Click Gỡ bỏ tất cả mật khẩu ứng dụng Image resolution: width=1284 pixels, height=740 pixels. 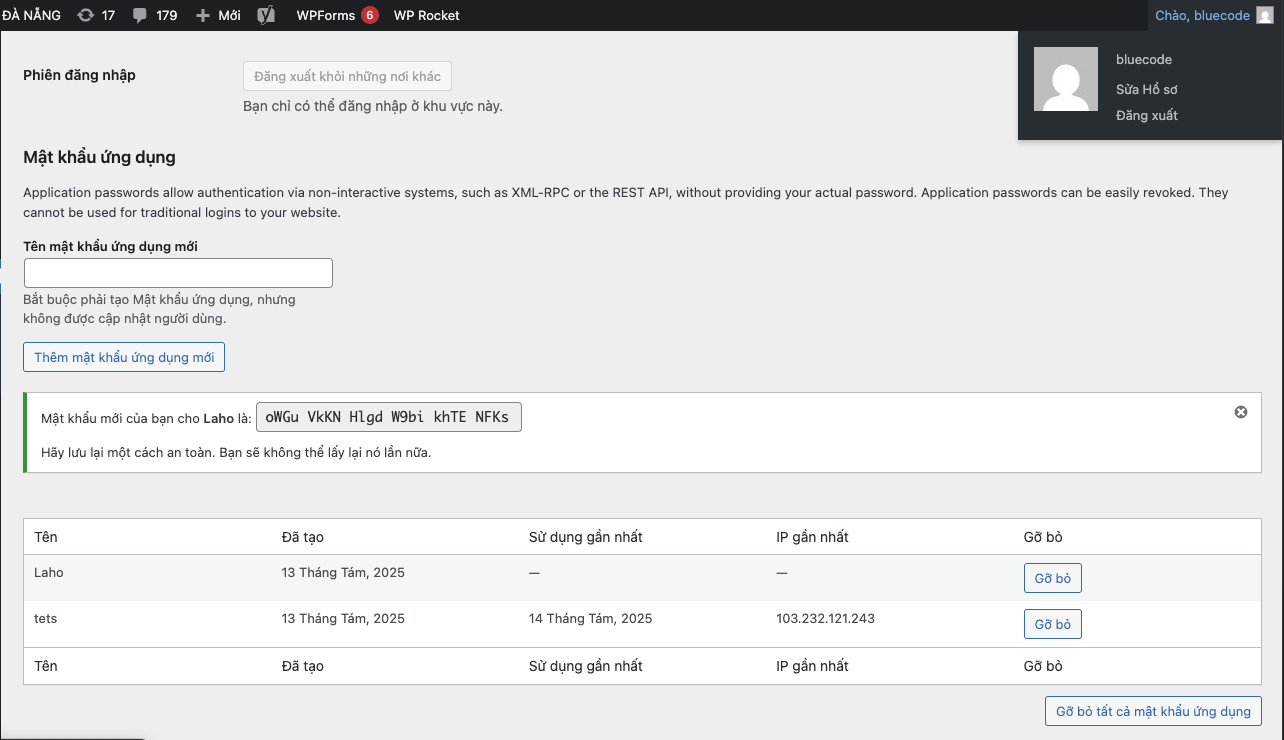point(1153,711)
